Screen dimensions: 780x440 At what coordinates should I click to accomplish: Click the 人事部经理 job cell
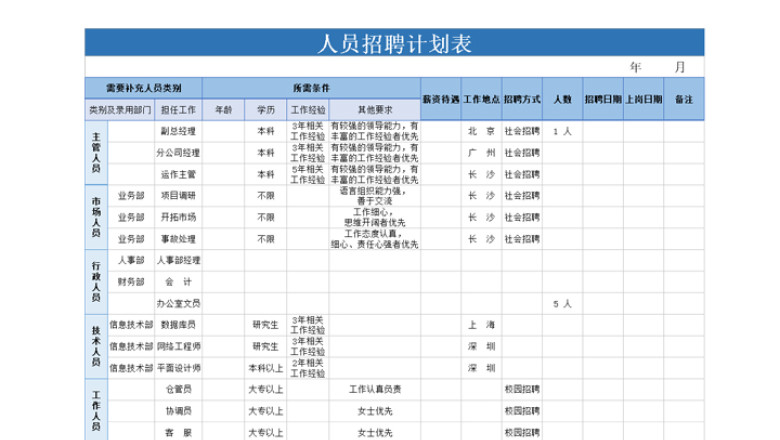178,261
